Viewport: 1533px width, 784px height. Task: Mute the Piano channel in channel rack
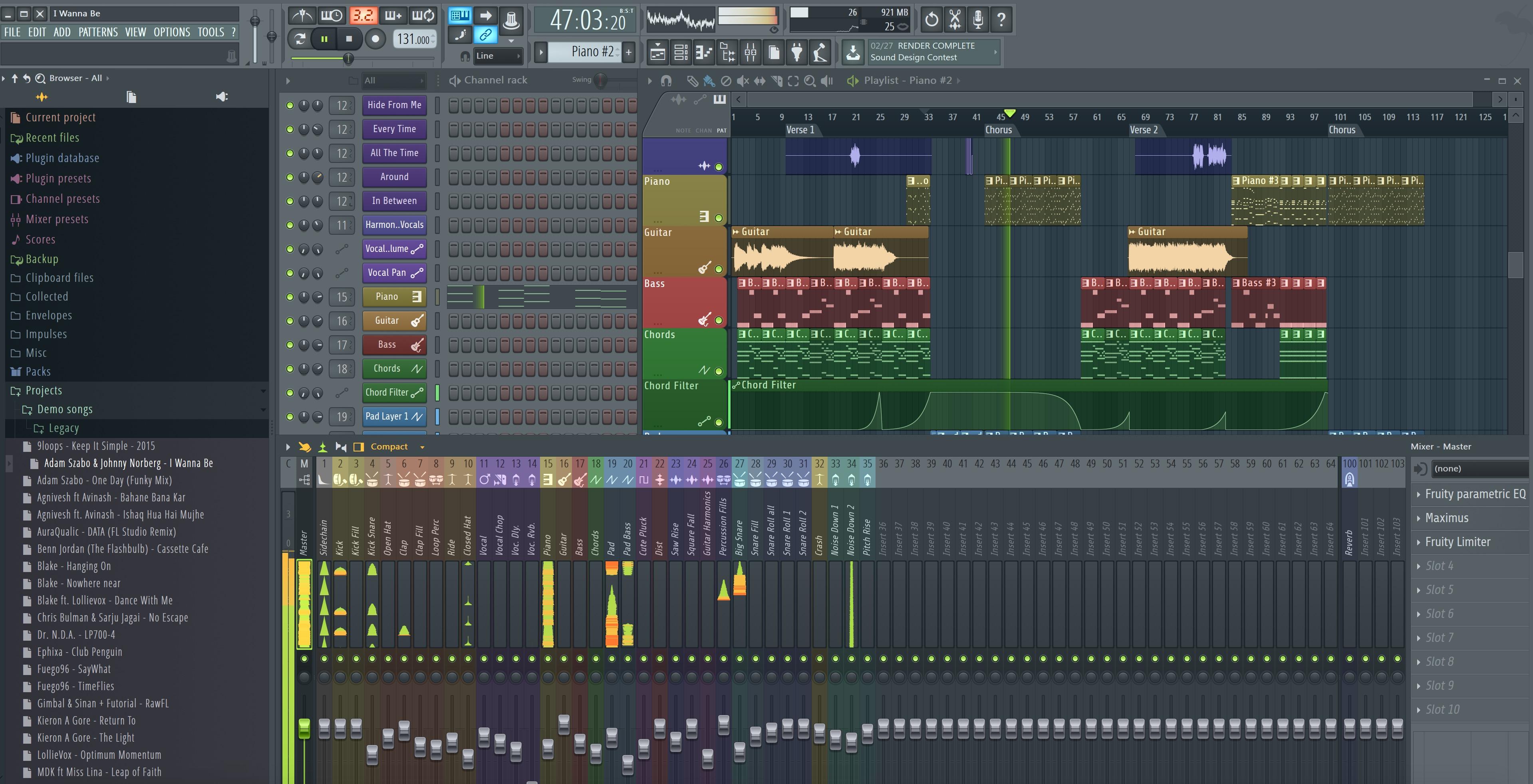[290, 297]
